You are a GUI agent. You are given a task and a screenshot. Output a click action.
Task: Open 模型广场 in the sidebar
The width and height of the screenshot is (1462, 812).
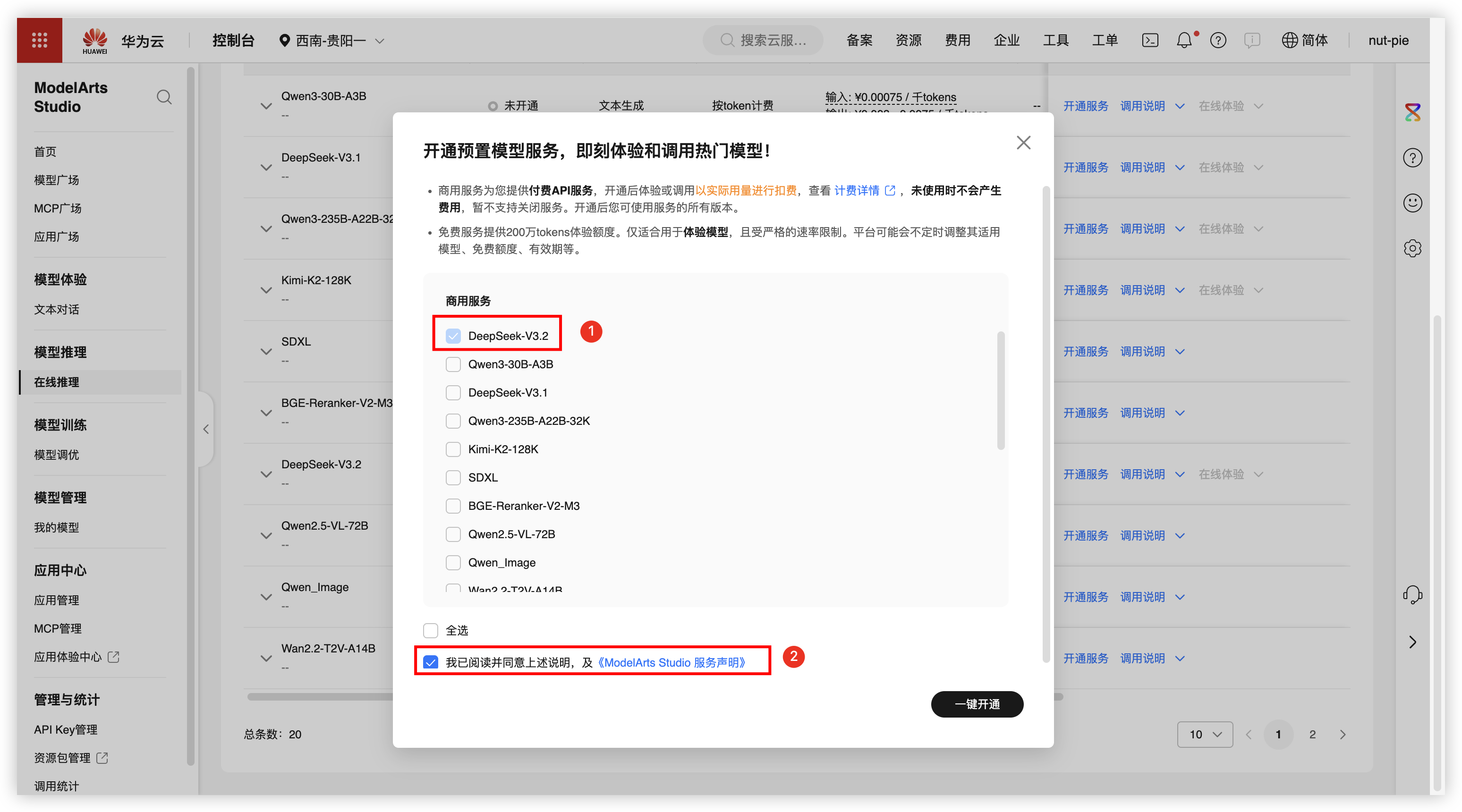[x=56, y=180]
